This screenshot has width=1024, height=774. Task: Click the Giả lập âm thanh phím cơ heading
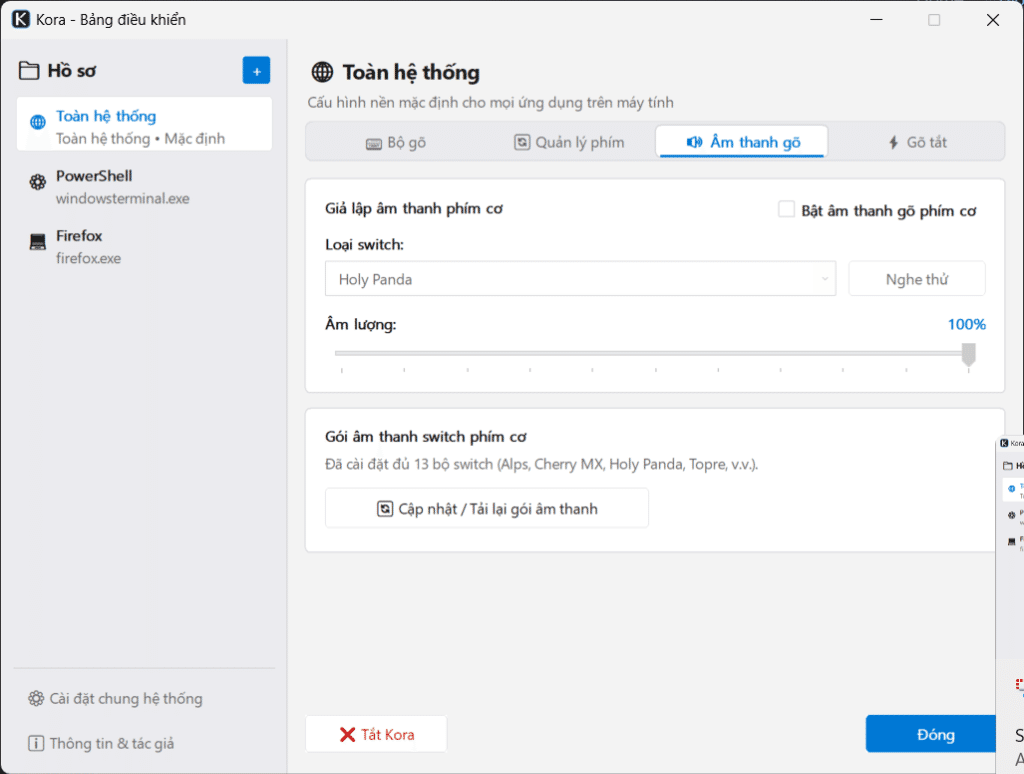point(414,208)
